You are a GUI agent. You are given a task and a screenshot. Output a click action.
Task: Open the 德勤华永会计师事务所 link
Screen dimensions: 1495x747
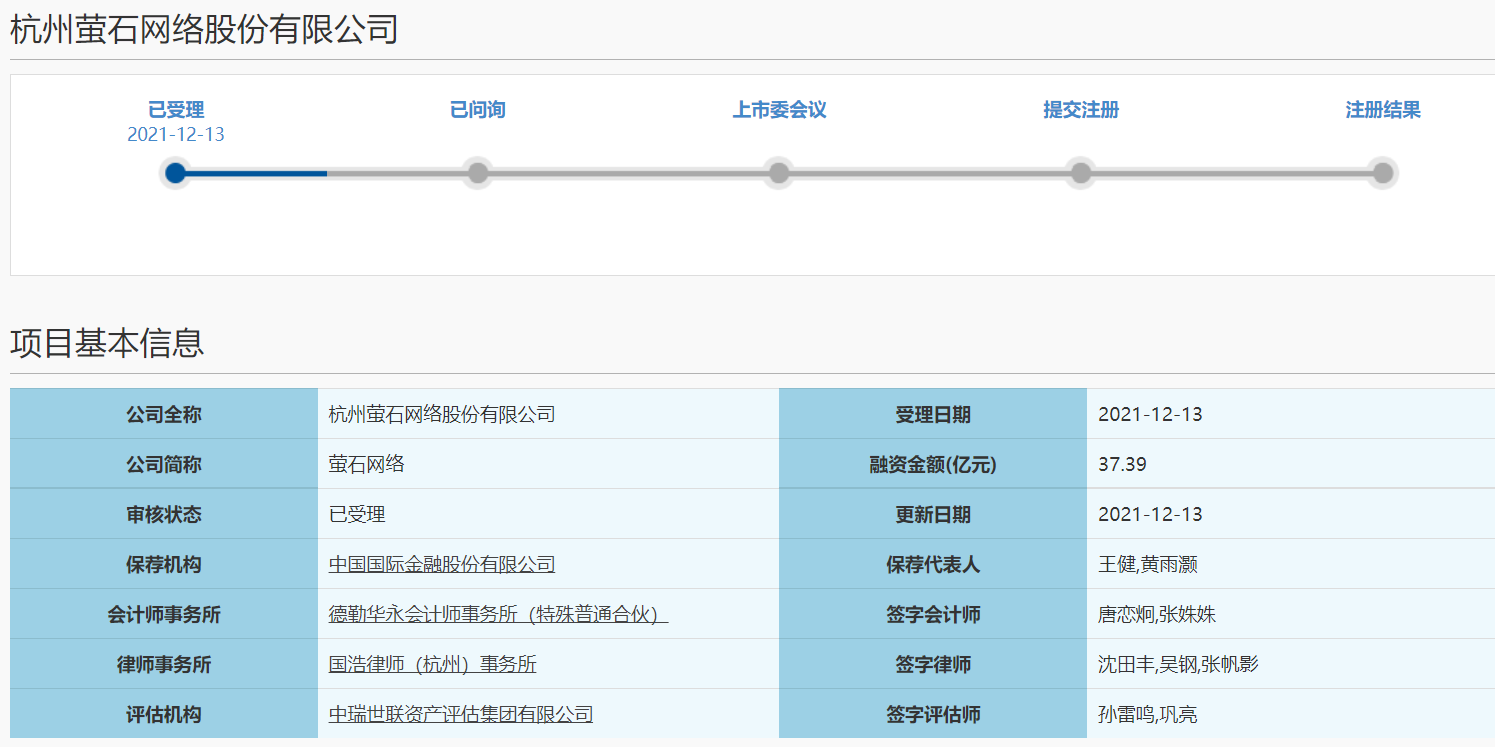pos(498,614)
